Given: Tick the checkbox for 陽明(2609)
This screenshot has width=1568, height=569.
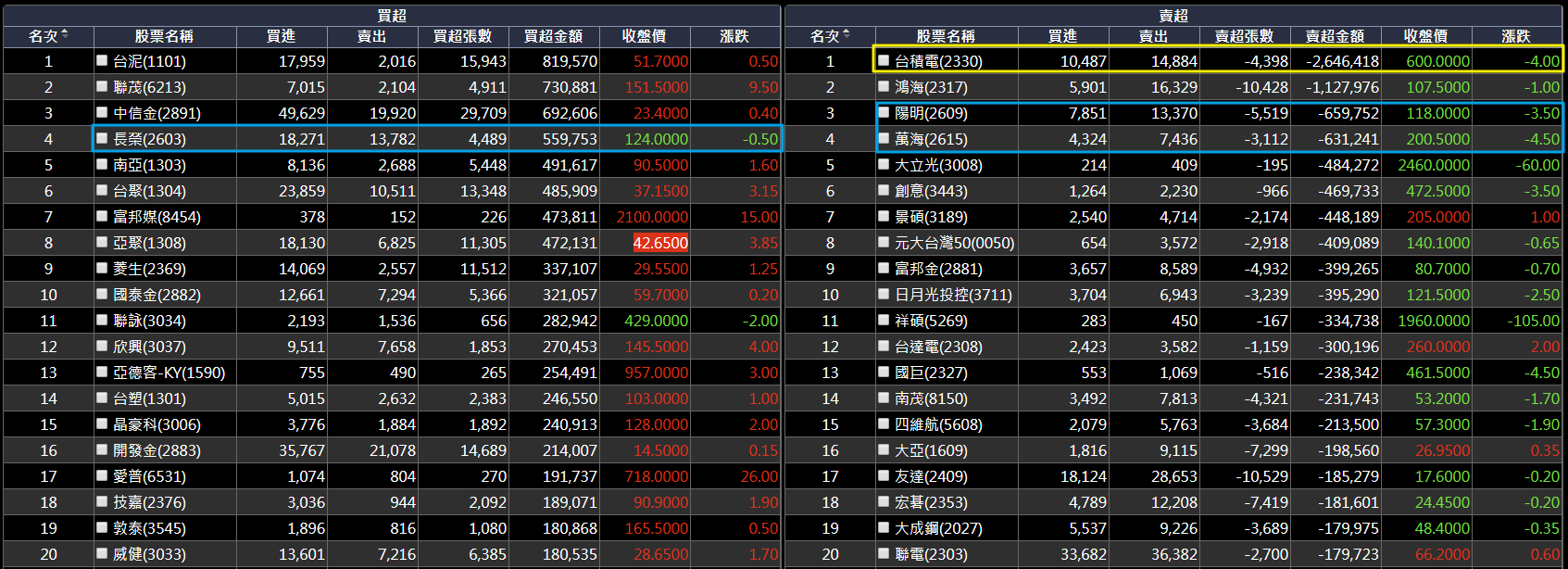Looking at the screenshot, I should (884, 112).
